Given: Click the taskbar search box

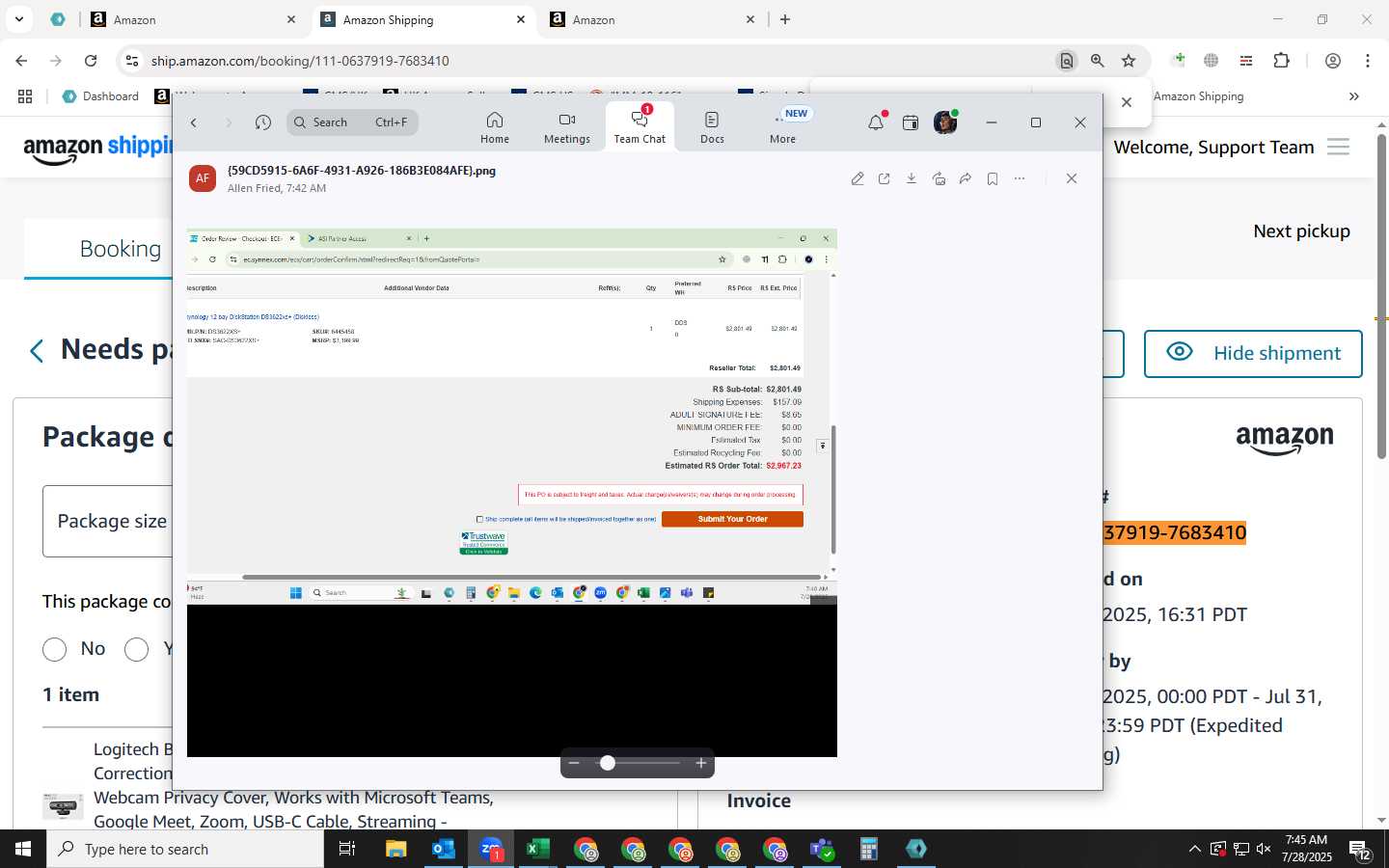Looking at the screenshot, I should tap(185, 849).
